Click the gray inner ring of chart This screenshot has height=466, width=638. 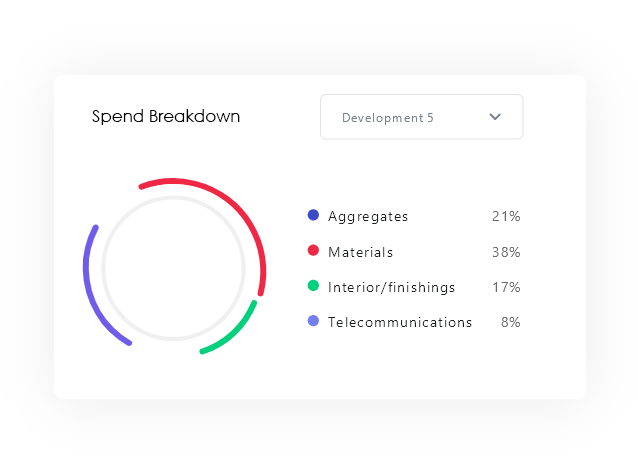(174, 198)
